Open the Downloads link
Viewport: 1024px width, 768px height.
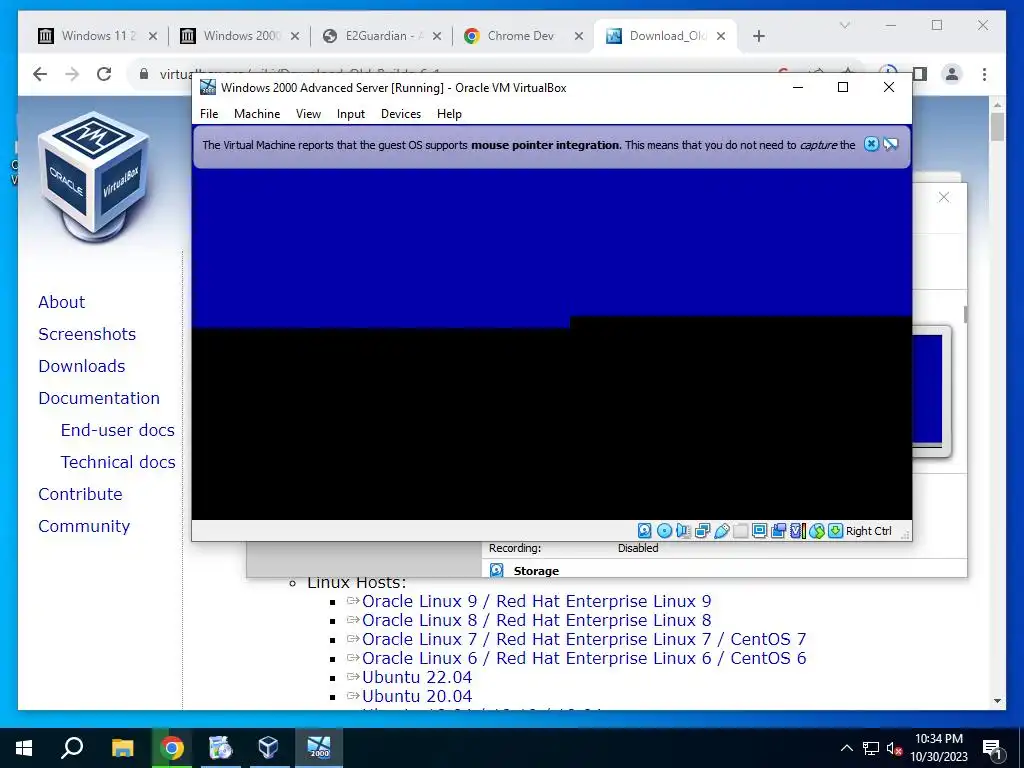coord(82,366)
